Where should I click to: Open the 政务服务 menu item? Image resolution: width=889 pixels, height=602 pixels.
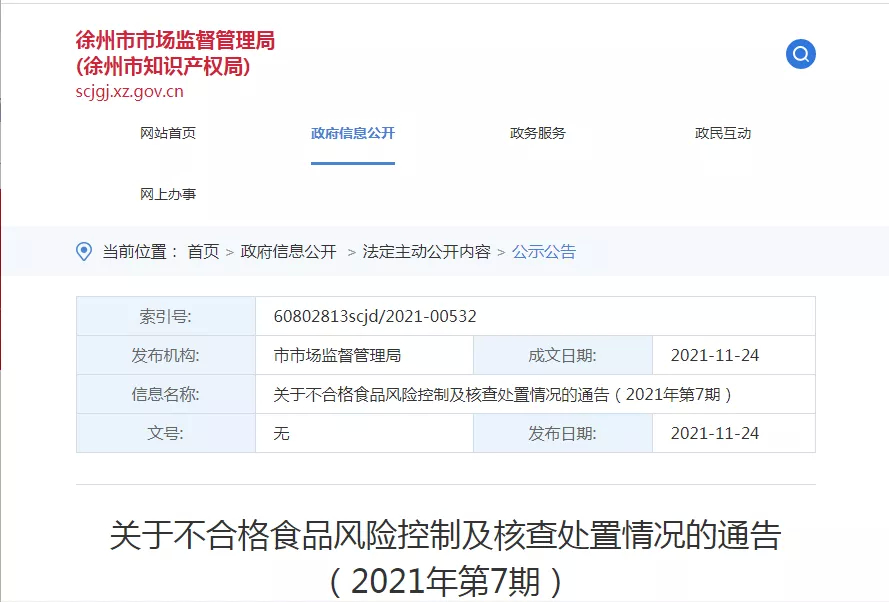(x=537, y=133)
